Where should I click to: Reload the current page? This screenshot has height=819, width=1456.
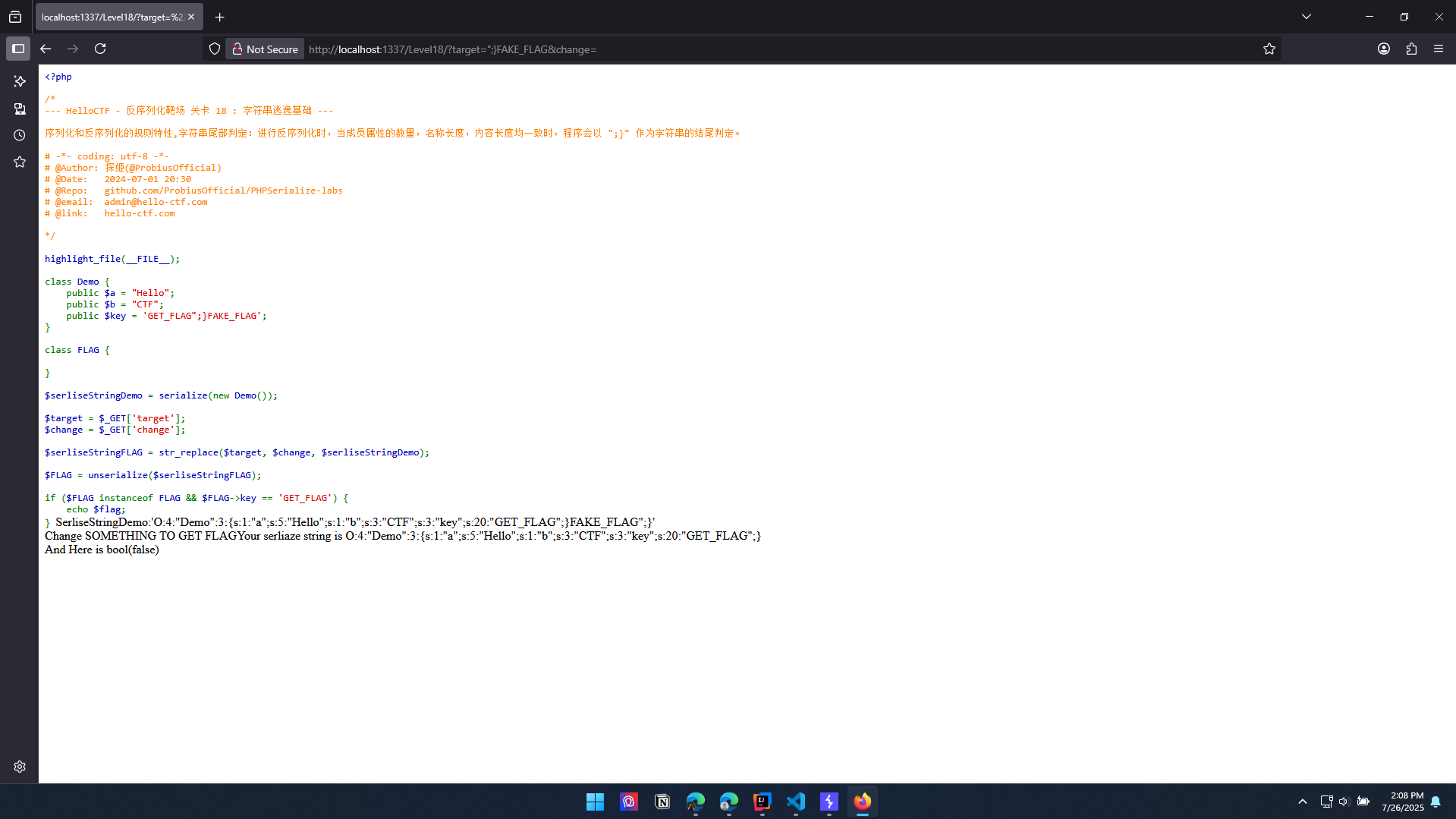(x=100, y=49)
